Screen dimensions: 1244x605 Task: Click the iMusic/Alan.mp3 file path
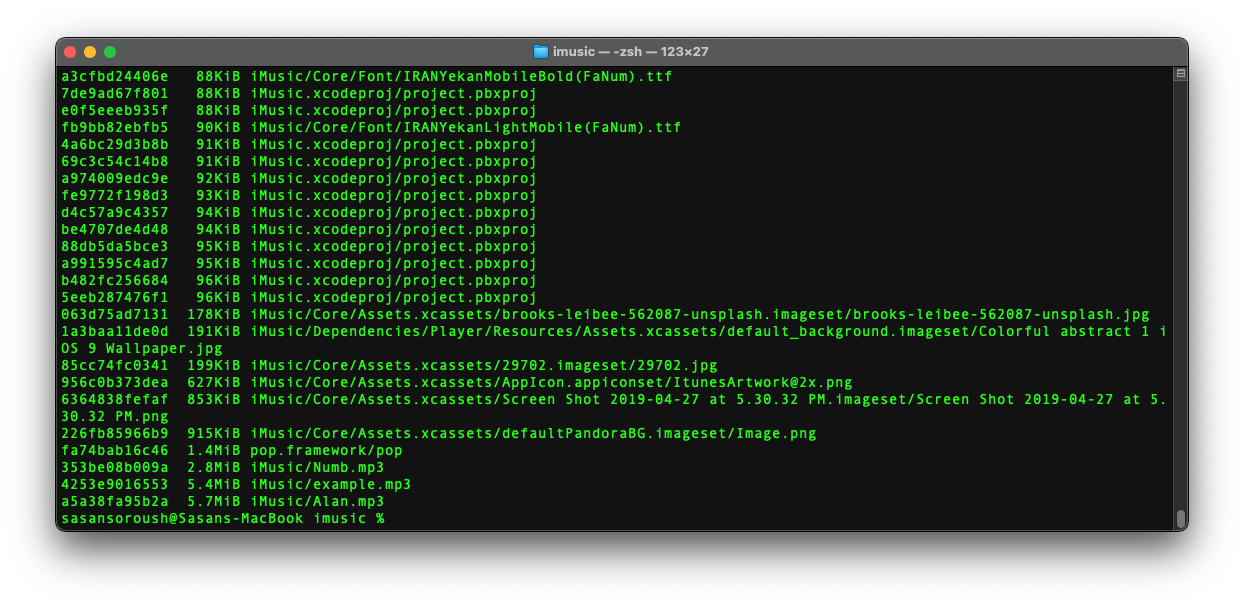point(316,501)
